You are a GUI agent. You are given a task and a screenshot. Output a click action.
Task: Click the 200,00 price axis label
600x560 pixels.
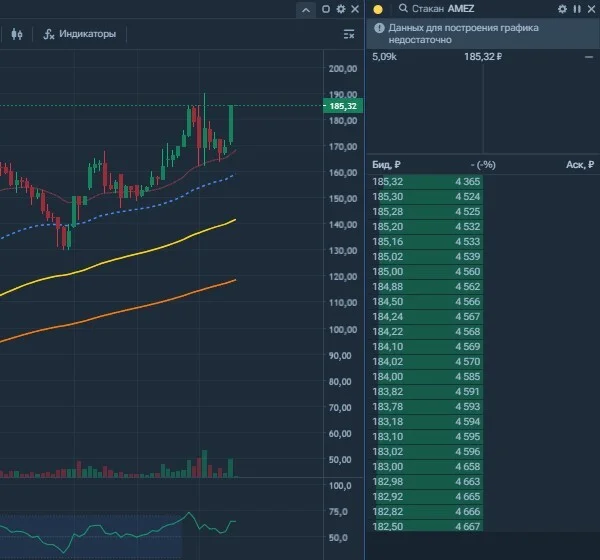[x=343, y=69]
